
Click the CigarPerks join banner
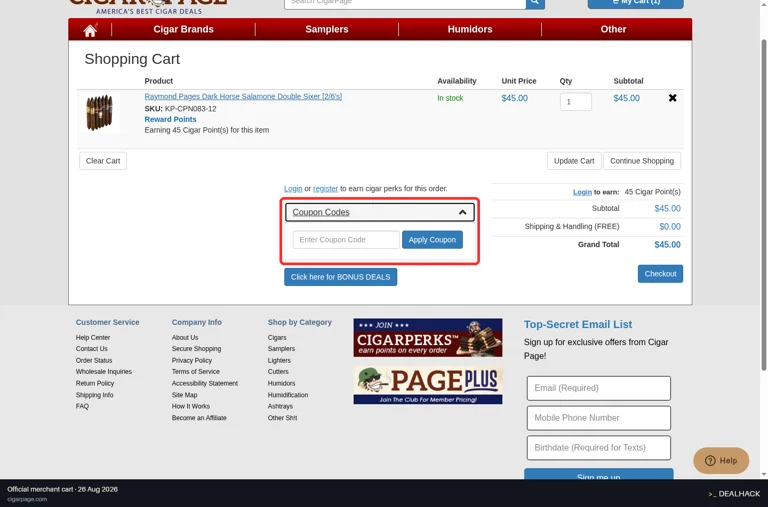pyautogui.click(x=428, y=338)
